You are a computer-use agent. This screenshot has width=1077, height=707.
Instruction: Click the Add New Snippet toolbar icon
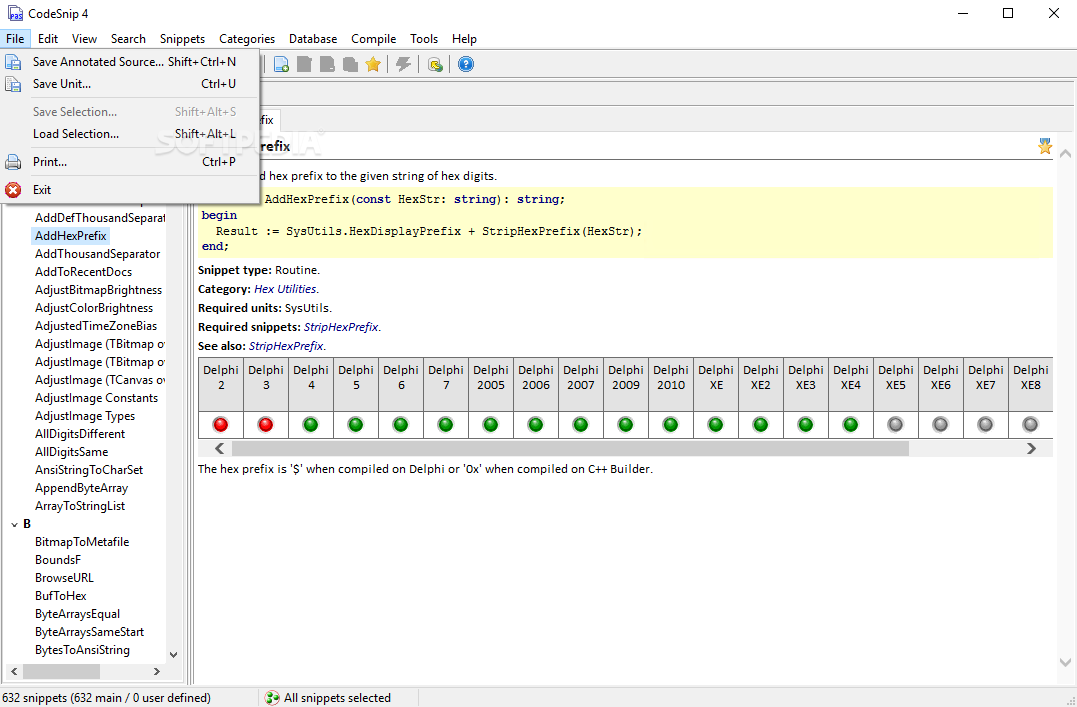coord(281,65)
